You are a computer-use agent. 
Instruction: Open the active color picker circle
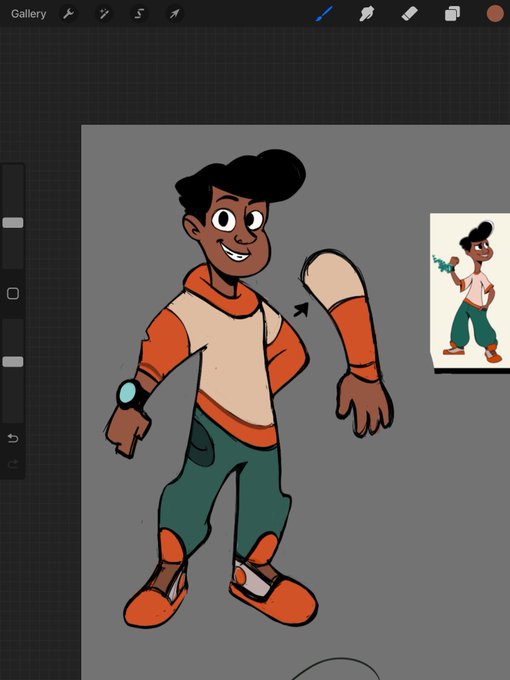(495, 14)
